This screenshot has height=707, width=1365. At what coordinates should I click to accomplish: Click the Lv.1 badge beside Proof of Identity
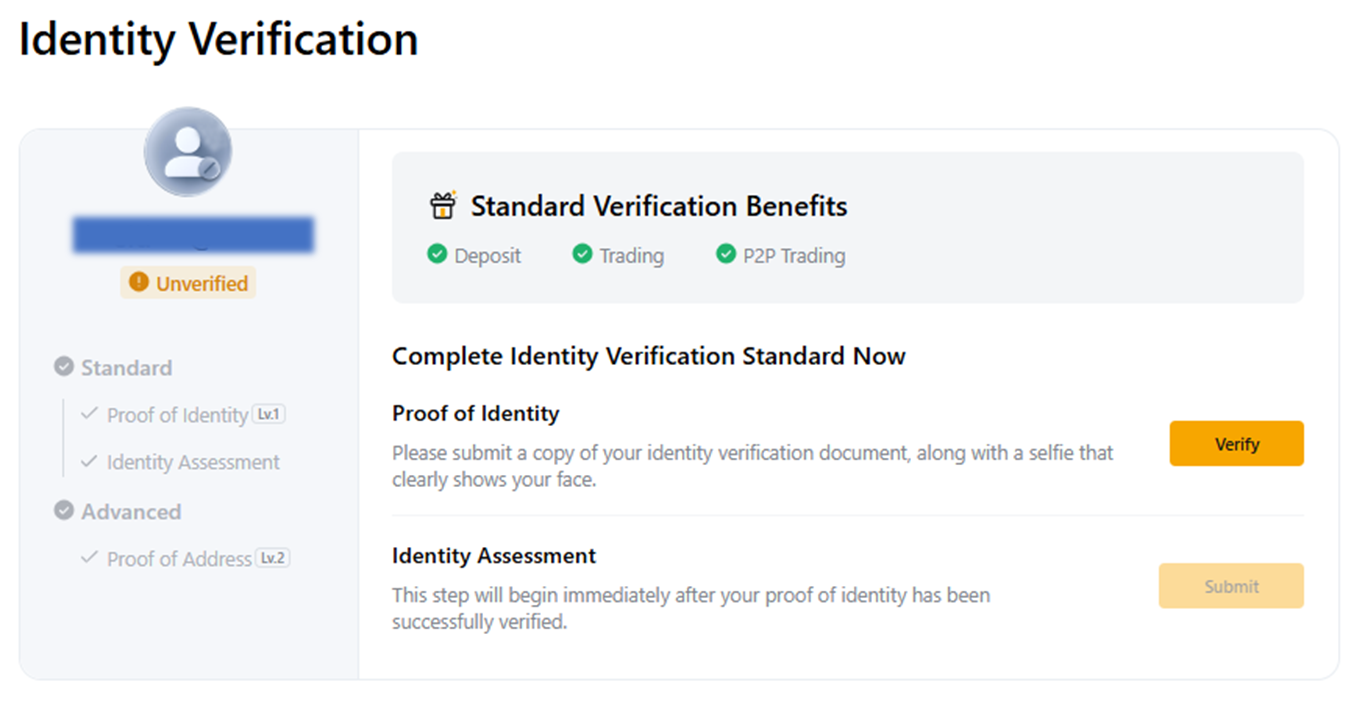269,414
